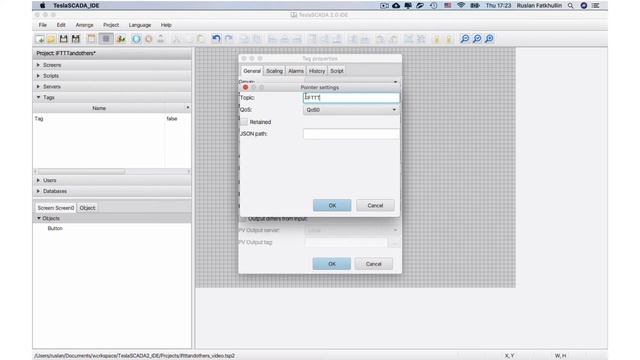640x360 pixels.
Task: Toggle the pressed grid button in toolbar
Action: coord(106,39)
